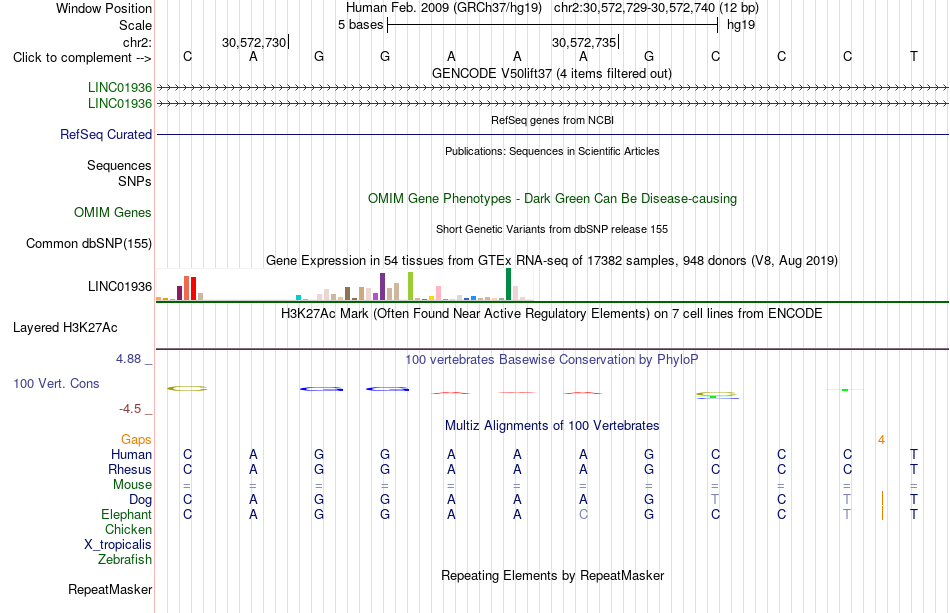Click the -4.5 PhyloP lower scale value

(130, 409)
